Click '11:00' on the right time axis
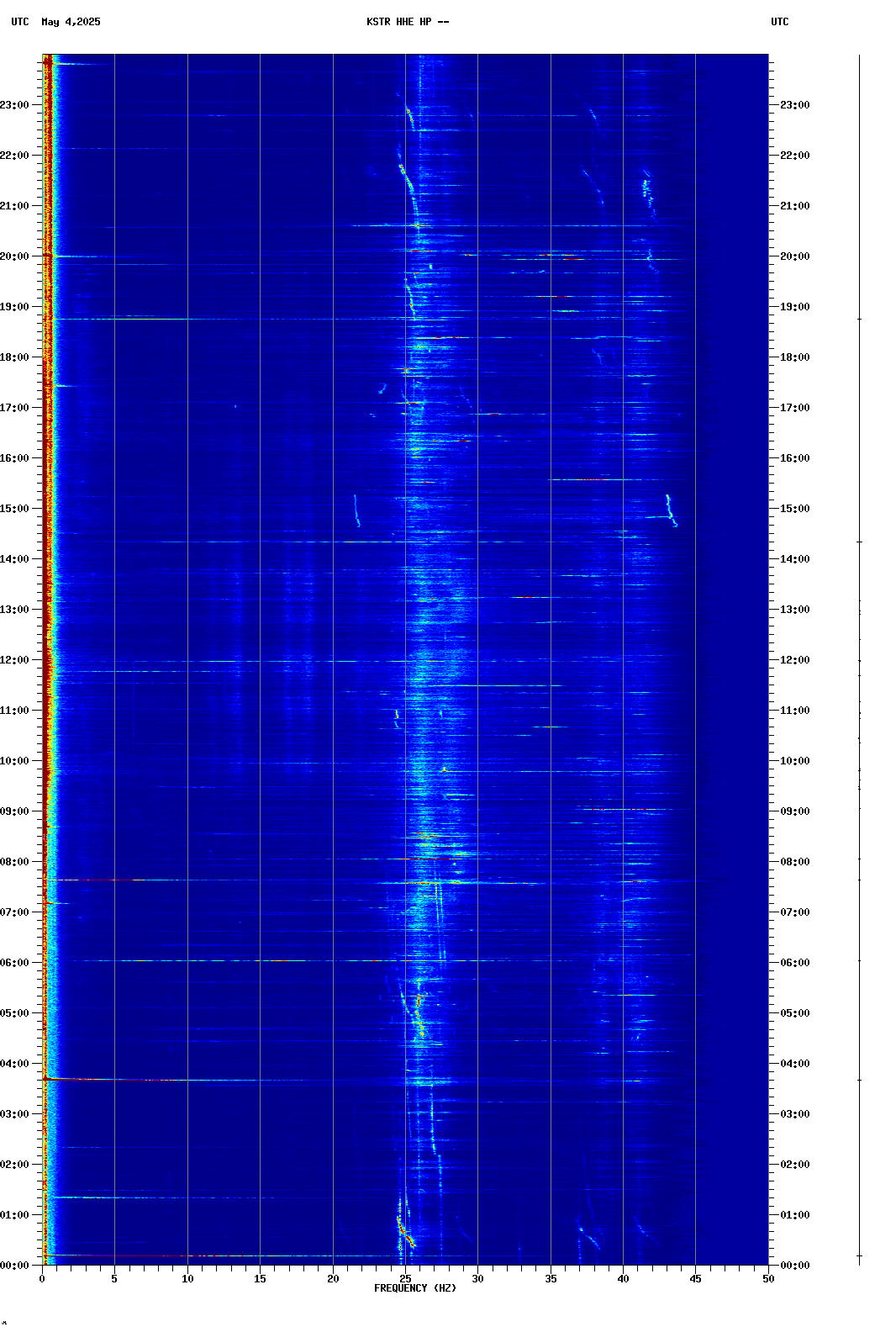The height and width of the screenshot is (1332, 896). pos(795,711)
